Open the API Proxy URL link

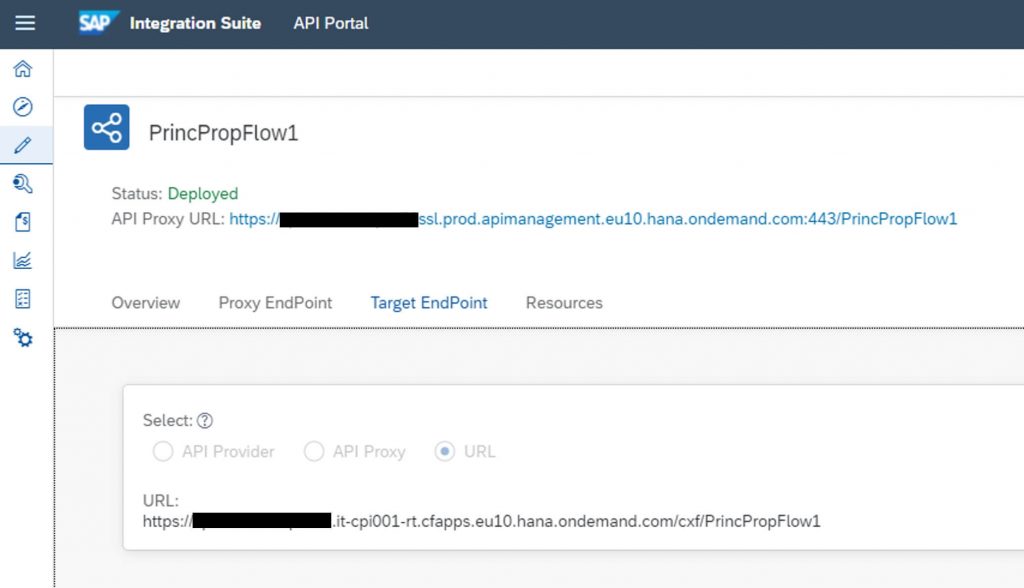[x=593, y=219]
